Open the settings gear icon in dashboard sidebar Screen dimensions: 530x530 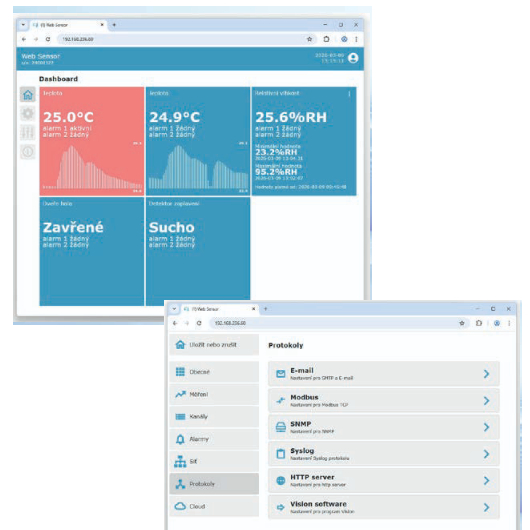click(28, 114)
